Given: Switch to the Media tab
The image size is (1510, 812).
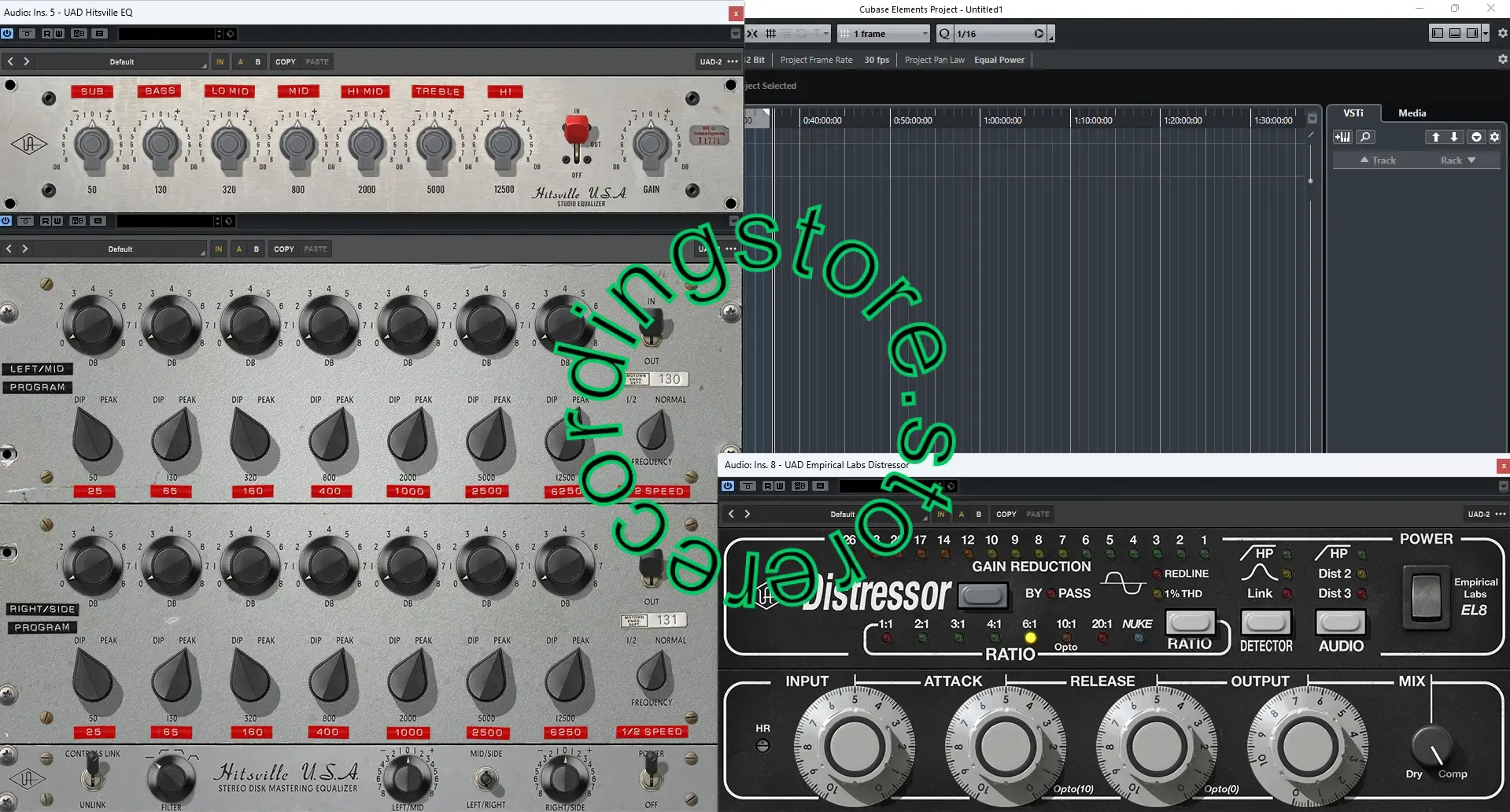Looking at the screenshot, I should click(1412, 113).
